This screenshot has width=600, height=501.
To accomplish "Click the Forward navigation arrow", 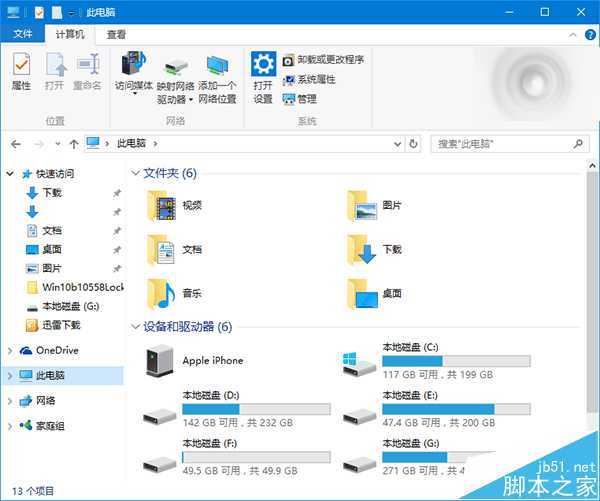I will (x=39, y=144).
